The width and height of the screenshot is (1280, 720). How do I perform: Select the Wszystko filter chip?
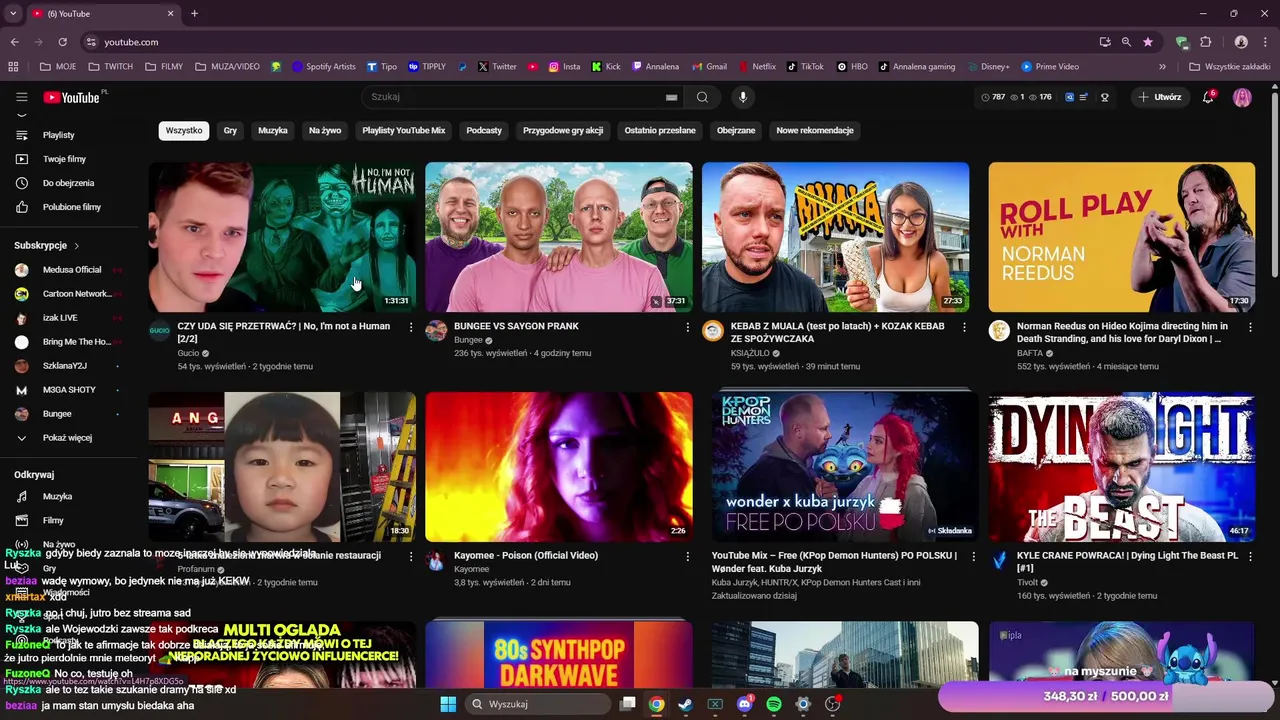pyautogui.click(x=184, y=130)
